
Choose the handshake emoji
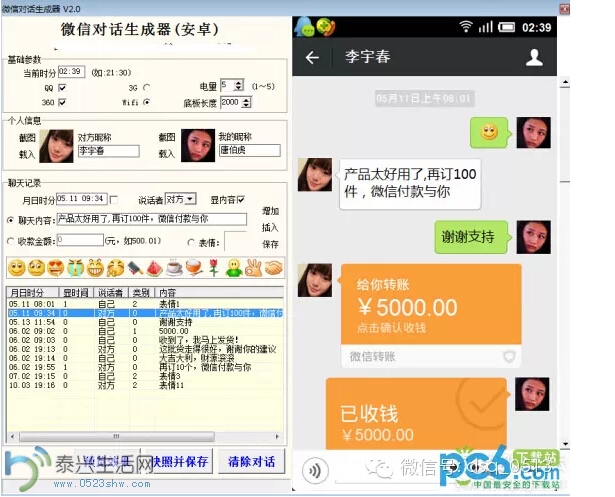(272, 268)
